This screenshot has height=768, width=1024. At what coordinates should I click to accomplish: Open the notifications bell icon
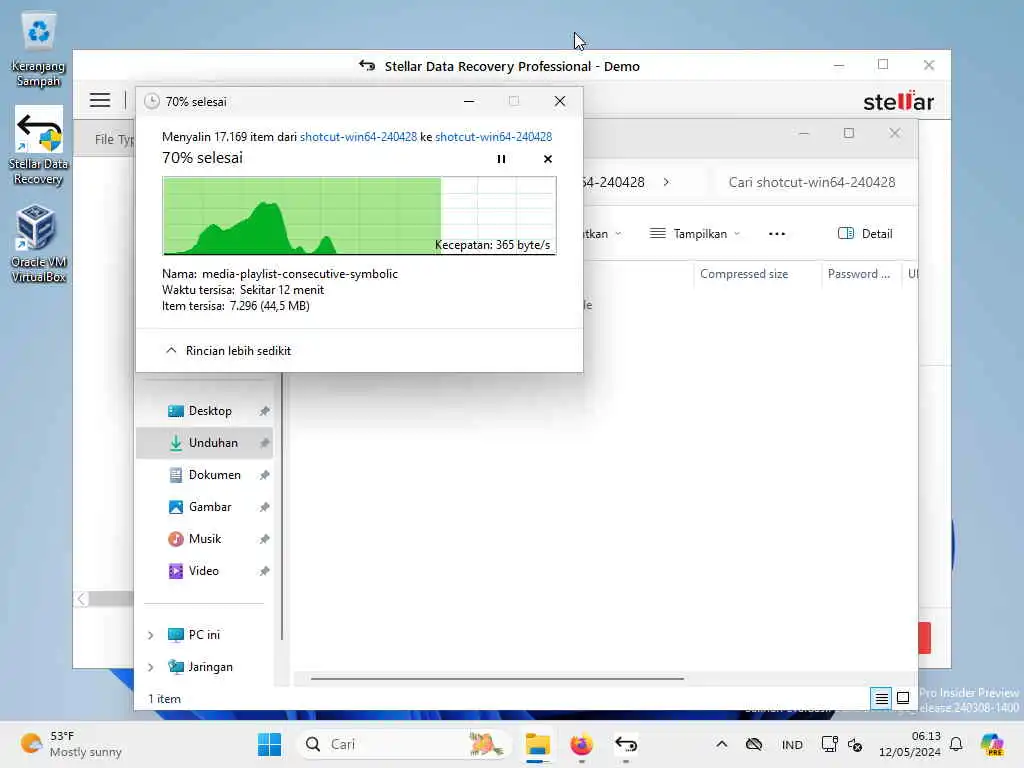956,744
